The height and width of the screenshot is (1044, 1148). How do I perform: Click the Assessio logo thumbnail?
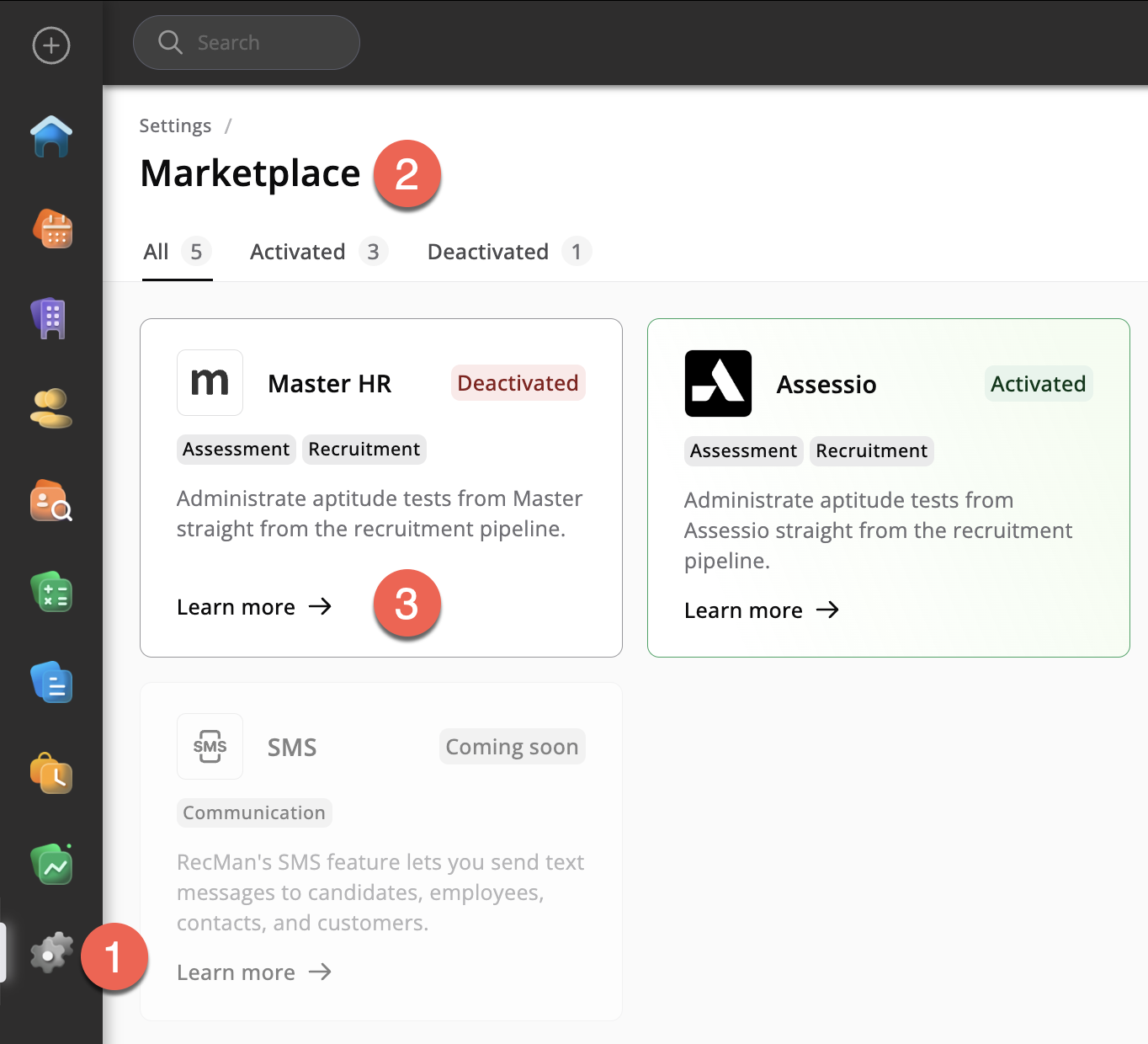[x=718, y=384]
